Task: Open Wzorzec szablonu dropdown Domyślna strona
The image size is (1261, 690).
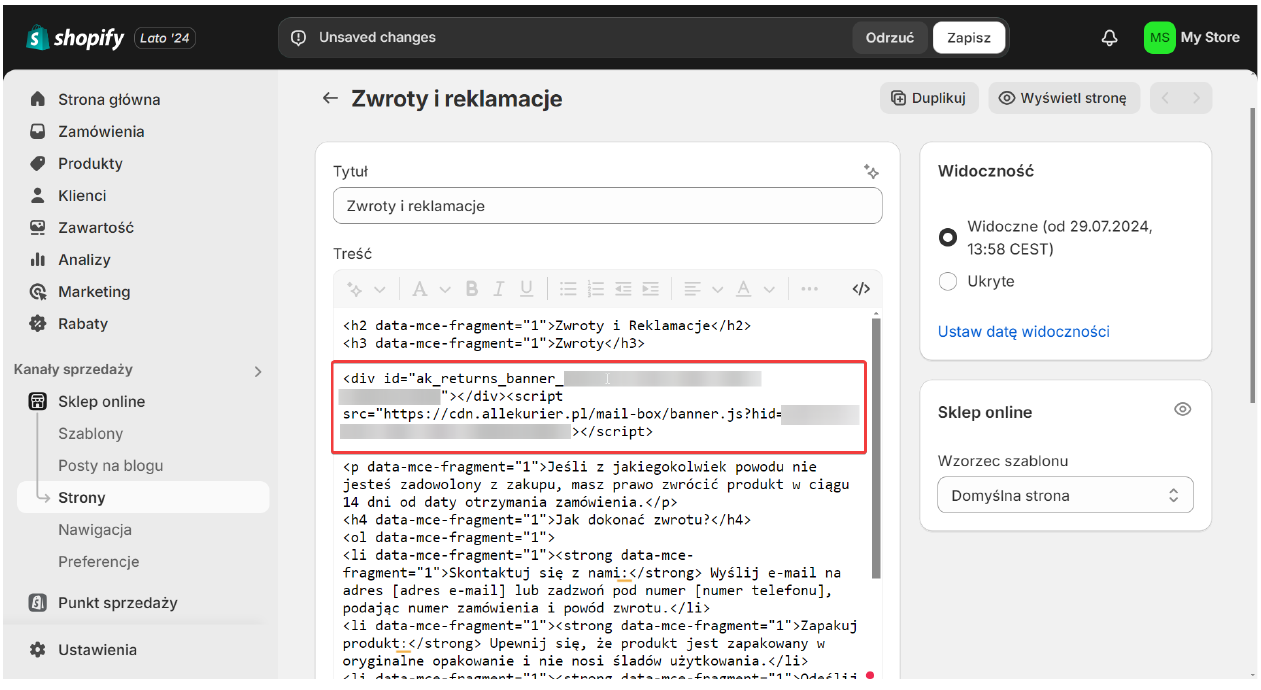Action: 1066,495
